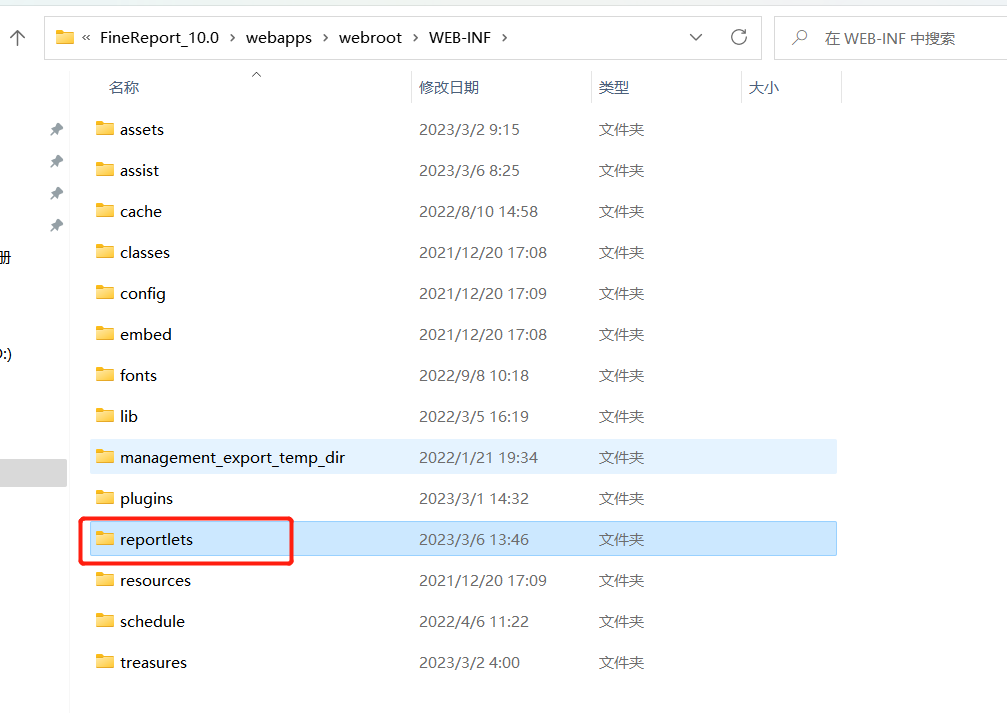Screen dimensions: 1007x720
Task: Expand chevron after WEB-INF breadcrumb
Action: (x=505, y=38)
